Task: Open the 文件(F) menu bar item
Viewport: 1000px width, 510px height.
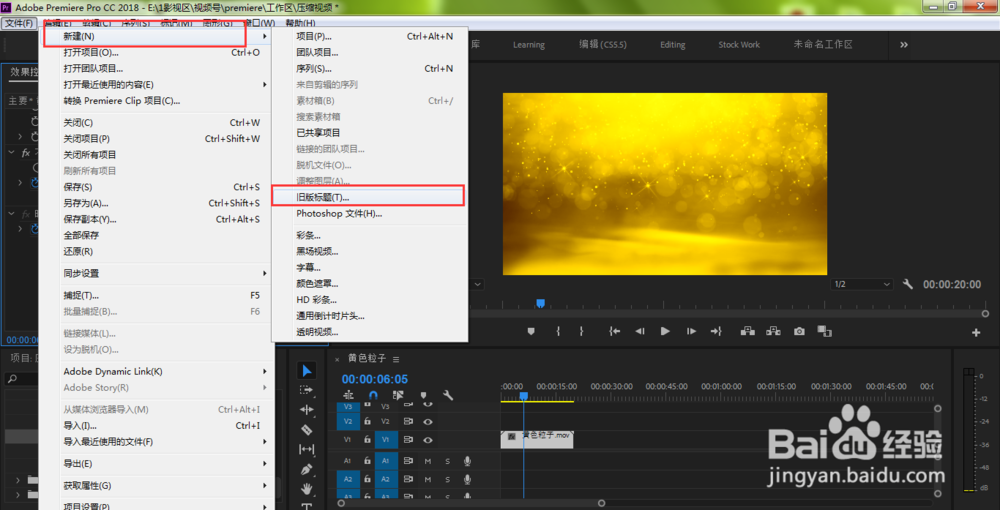Action: tap(19, 23)
